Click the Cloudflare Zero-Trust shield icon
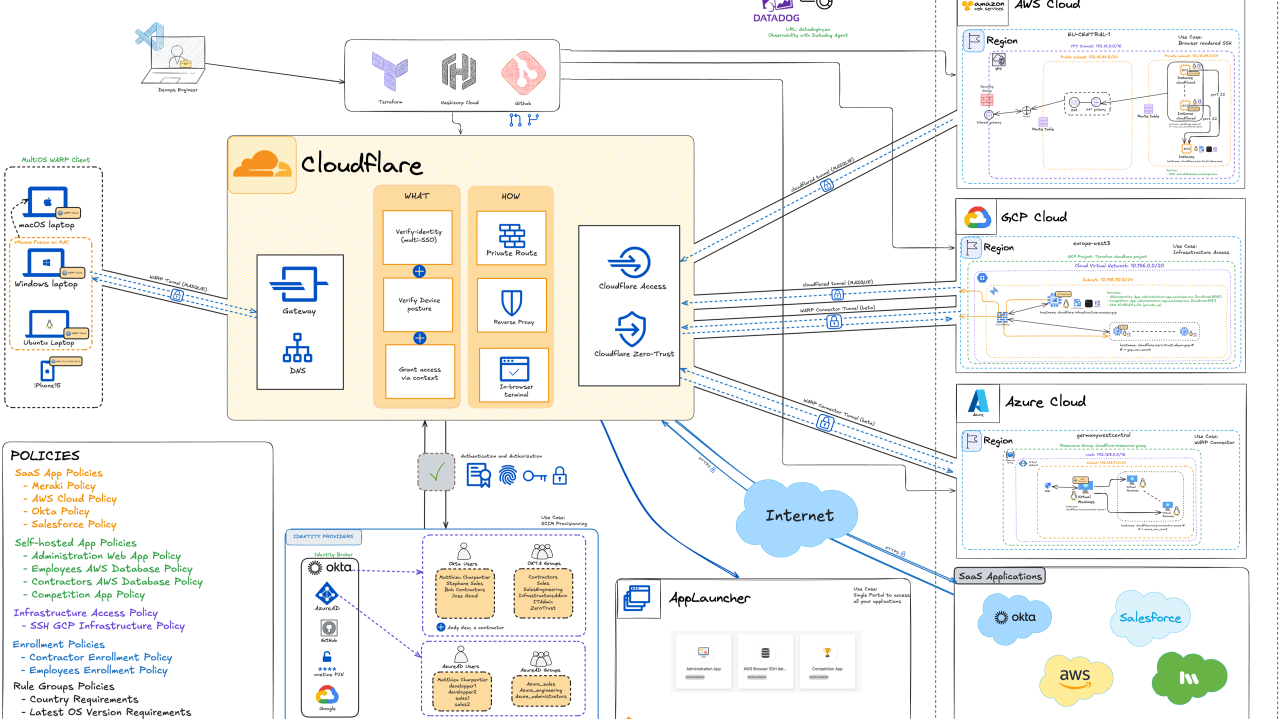 [631, 328]
